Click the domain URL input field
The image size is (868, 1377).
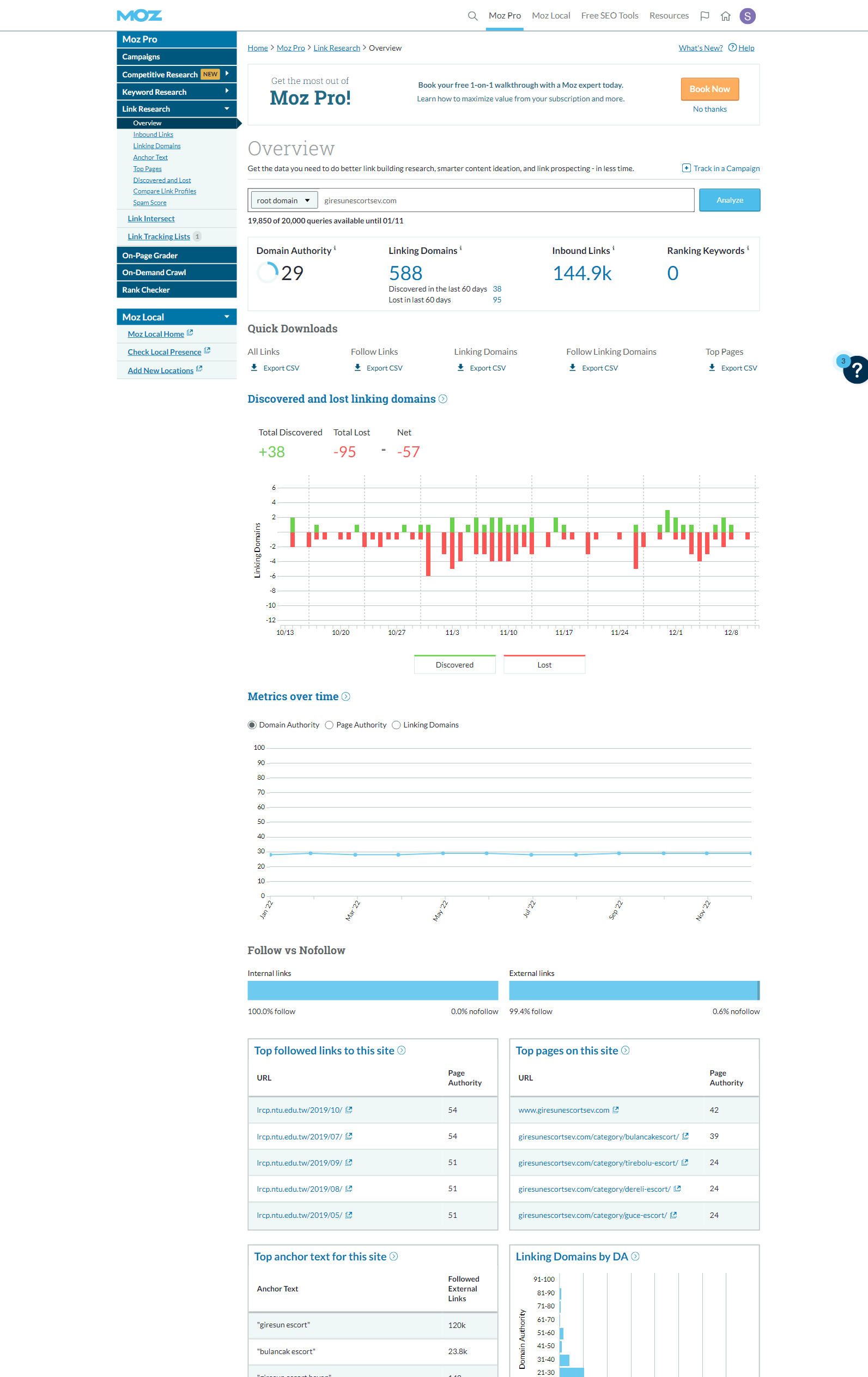505,200
